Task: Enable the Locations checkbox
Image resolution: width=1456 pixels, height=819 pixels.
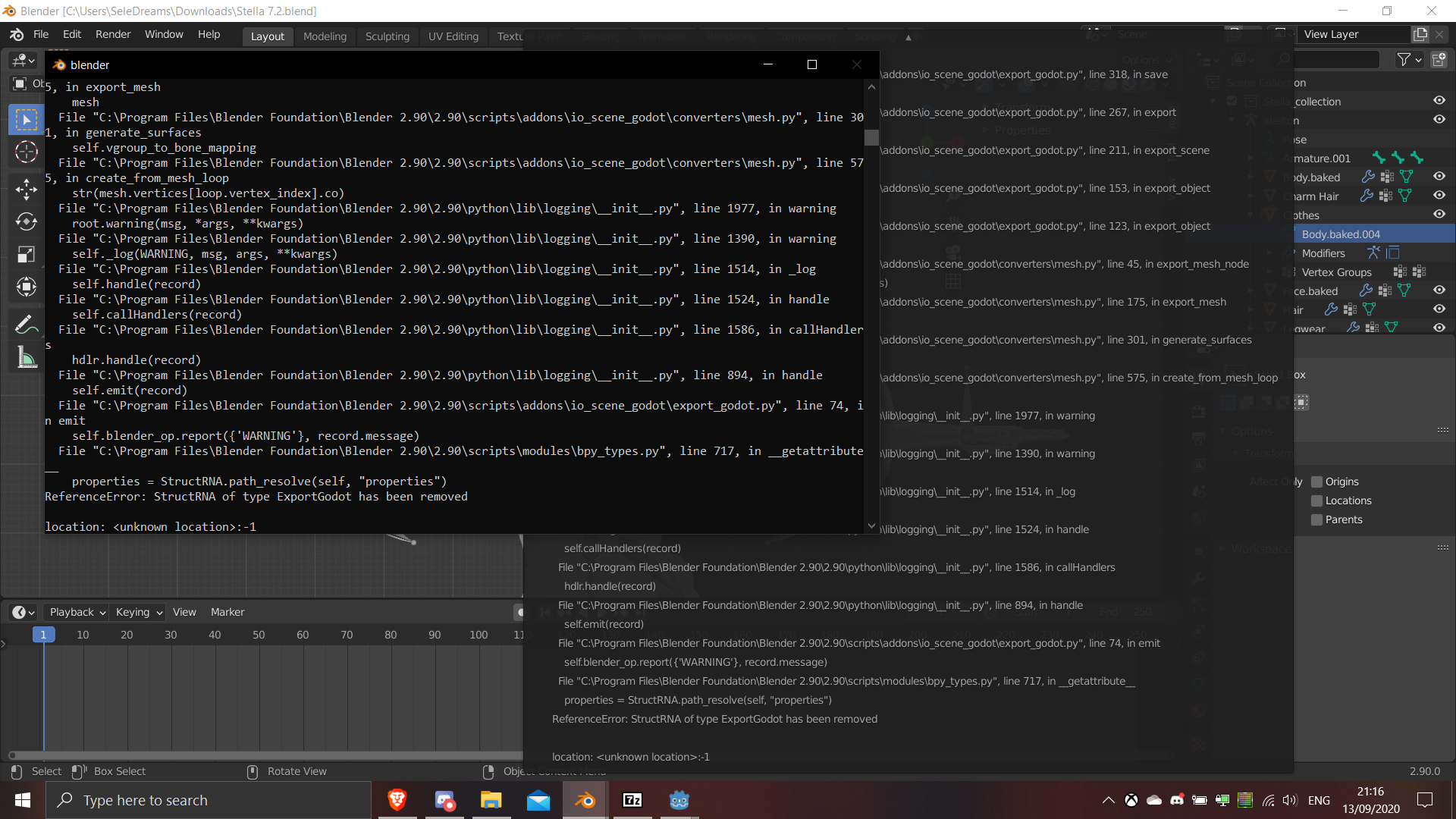Action: (1317, 500)
